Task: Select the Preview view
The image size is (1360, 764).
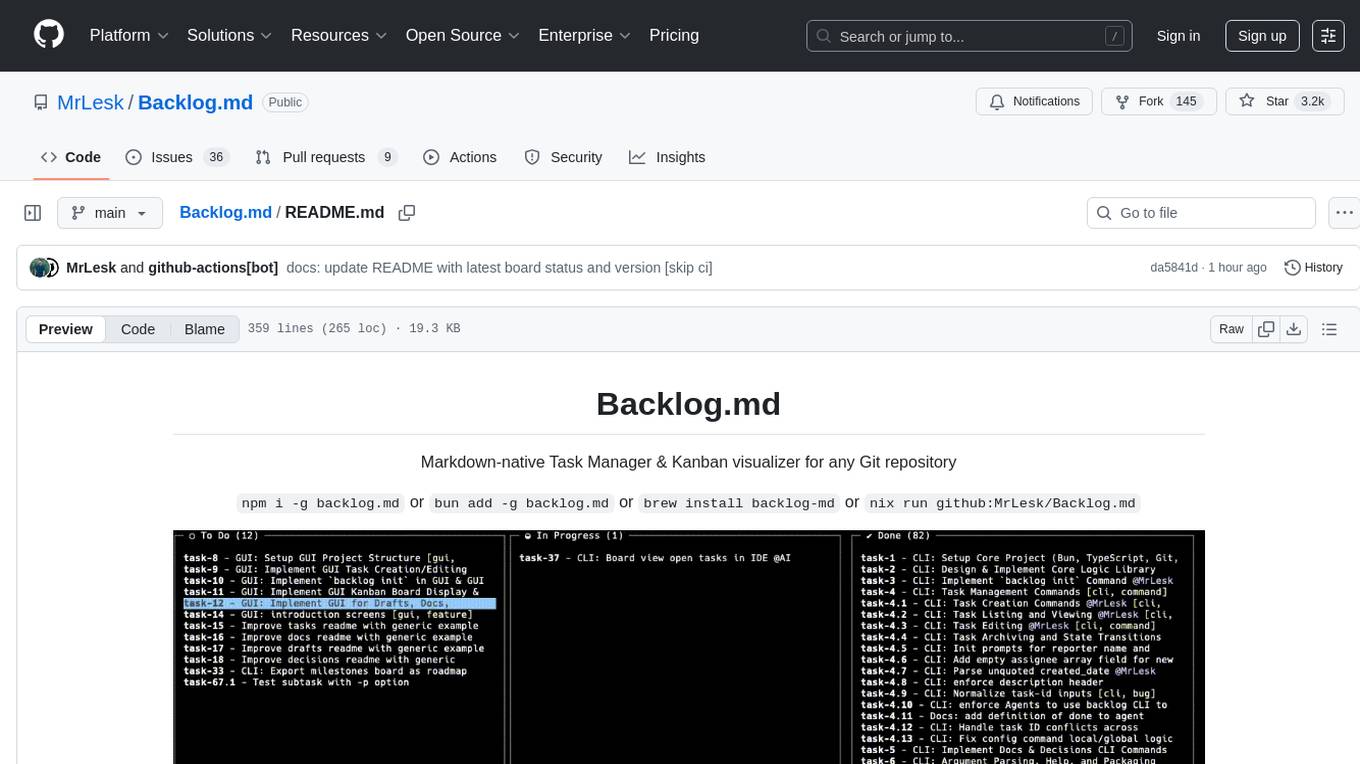Action: tap(66, 329)
